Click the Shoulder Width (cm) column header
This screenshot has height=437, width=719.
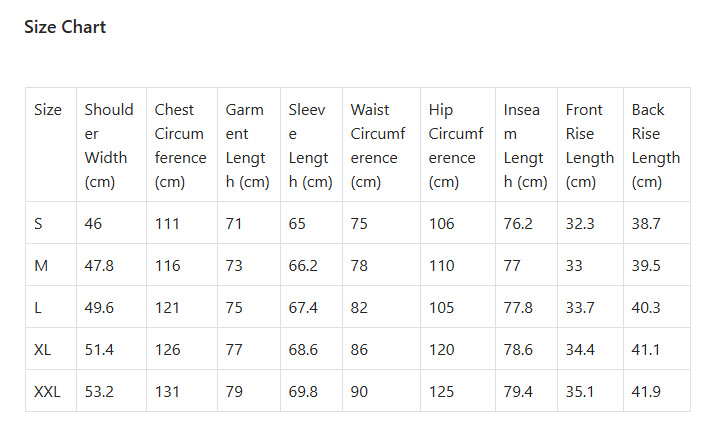point(108,145)
